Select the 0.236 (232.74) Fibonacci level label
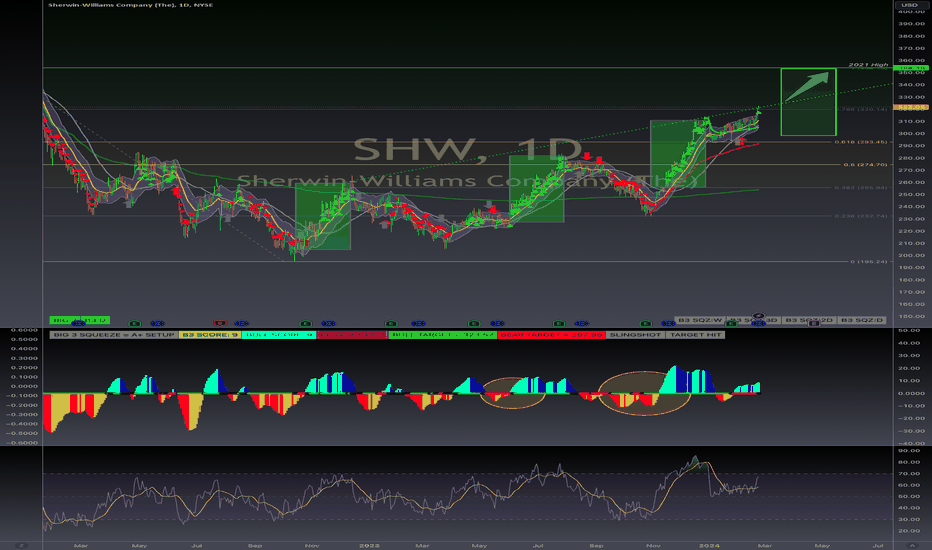932x550 pixels. click(861, 216)
